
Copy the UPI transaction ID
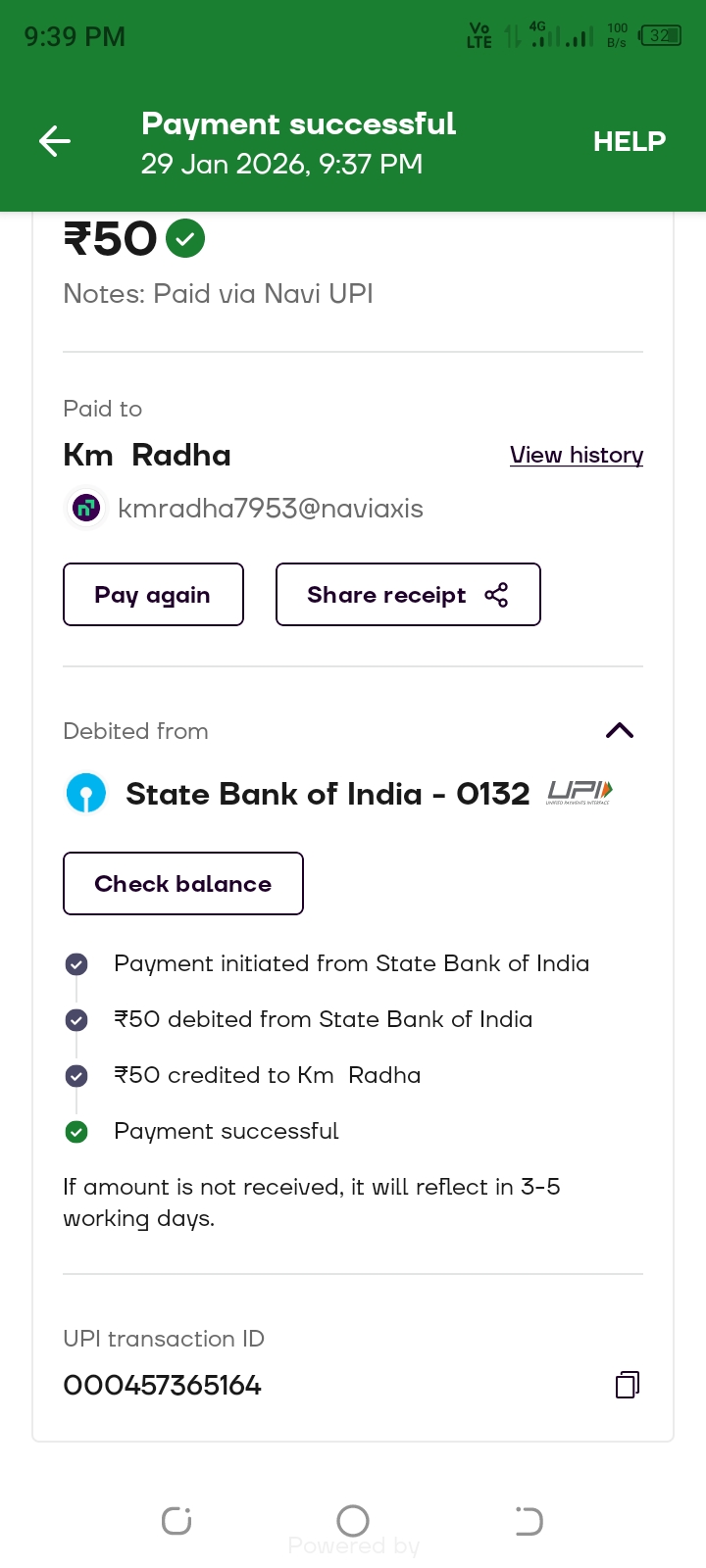628,1384
